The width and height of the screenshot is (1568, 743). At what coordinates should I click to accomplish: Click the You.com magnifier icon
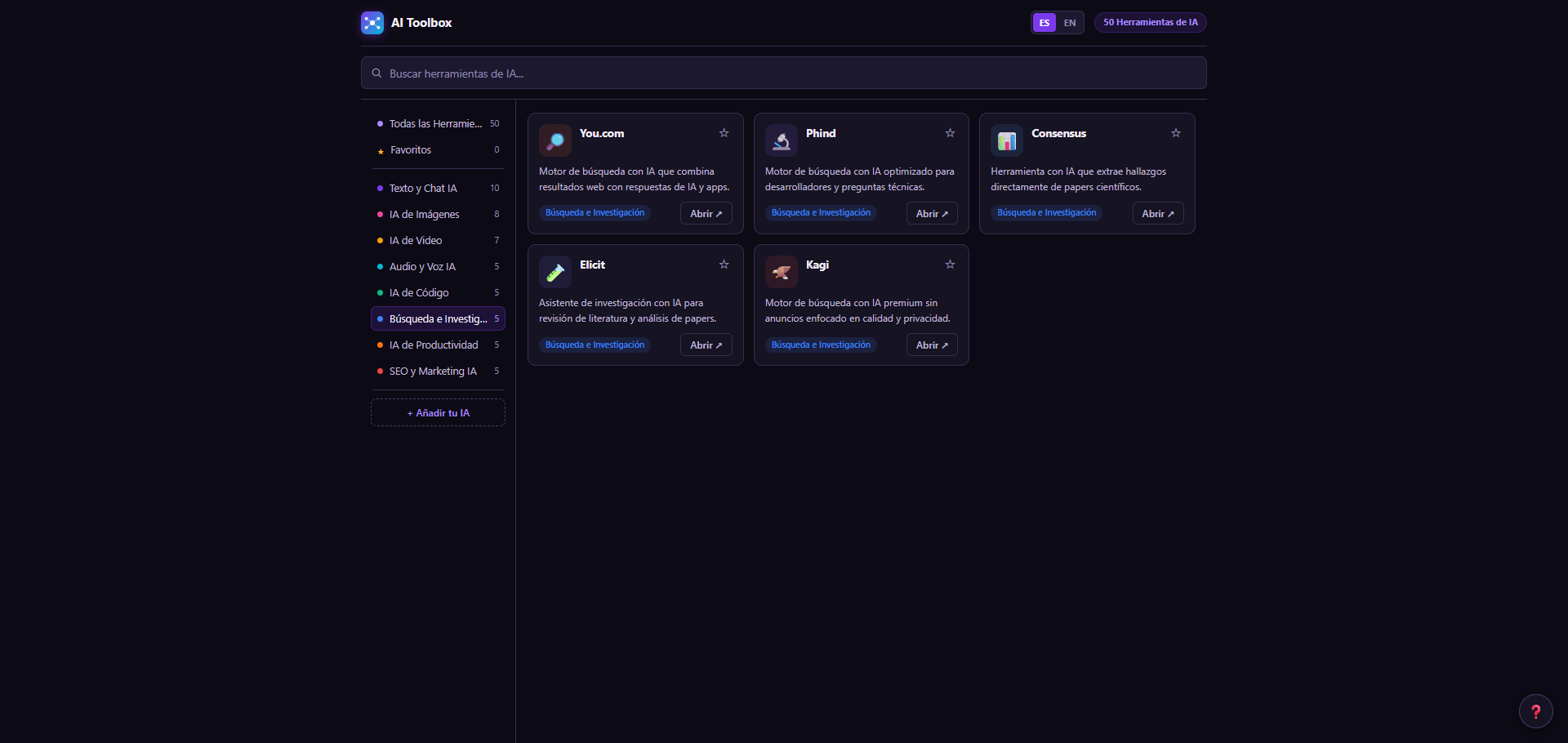555,140
